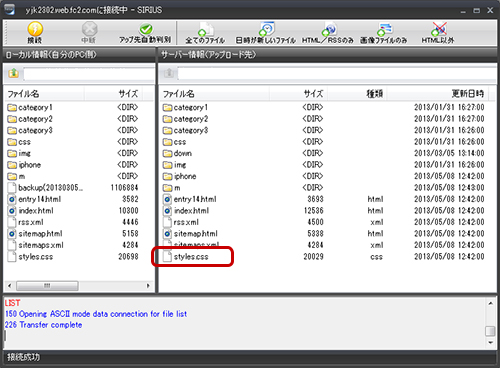Select local category1 folder icon
Screen dimensions: 500x368
click(x=12, y=108)
